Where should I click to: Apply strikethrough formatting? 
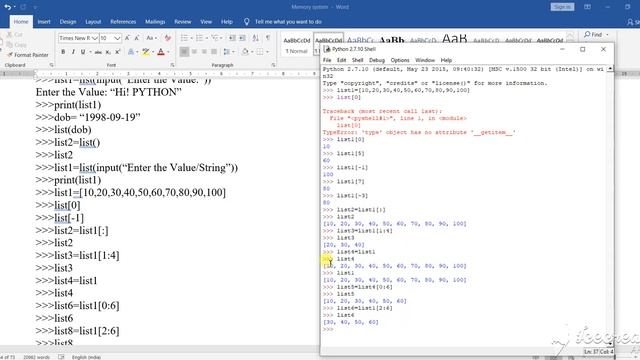click(x=98, y=52)
